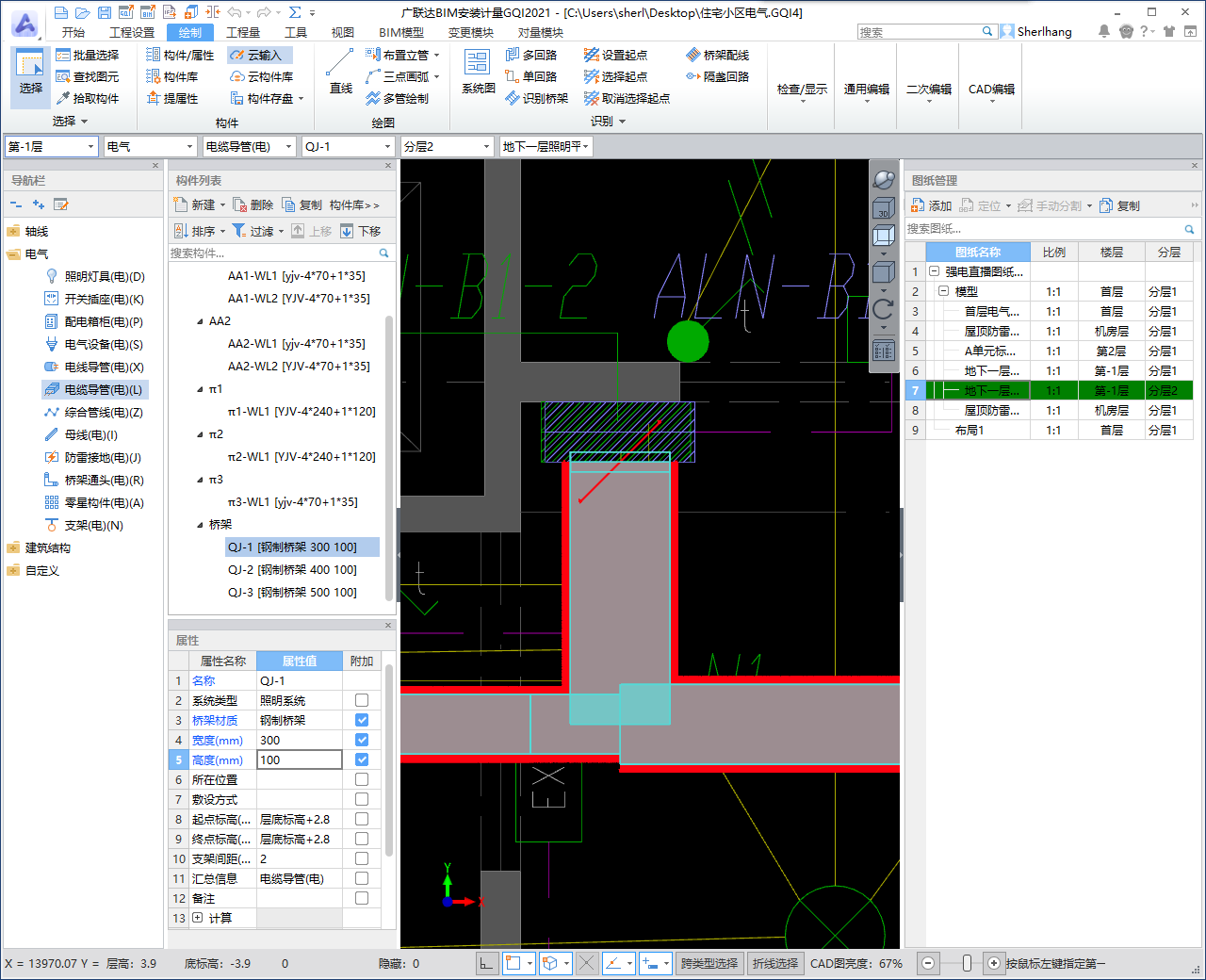Click 新建 in component list
Image resolution: width=1206 pixels, height=980 pixels.
click(200, 204)
